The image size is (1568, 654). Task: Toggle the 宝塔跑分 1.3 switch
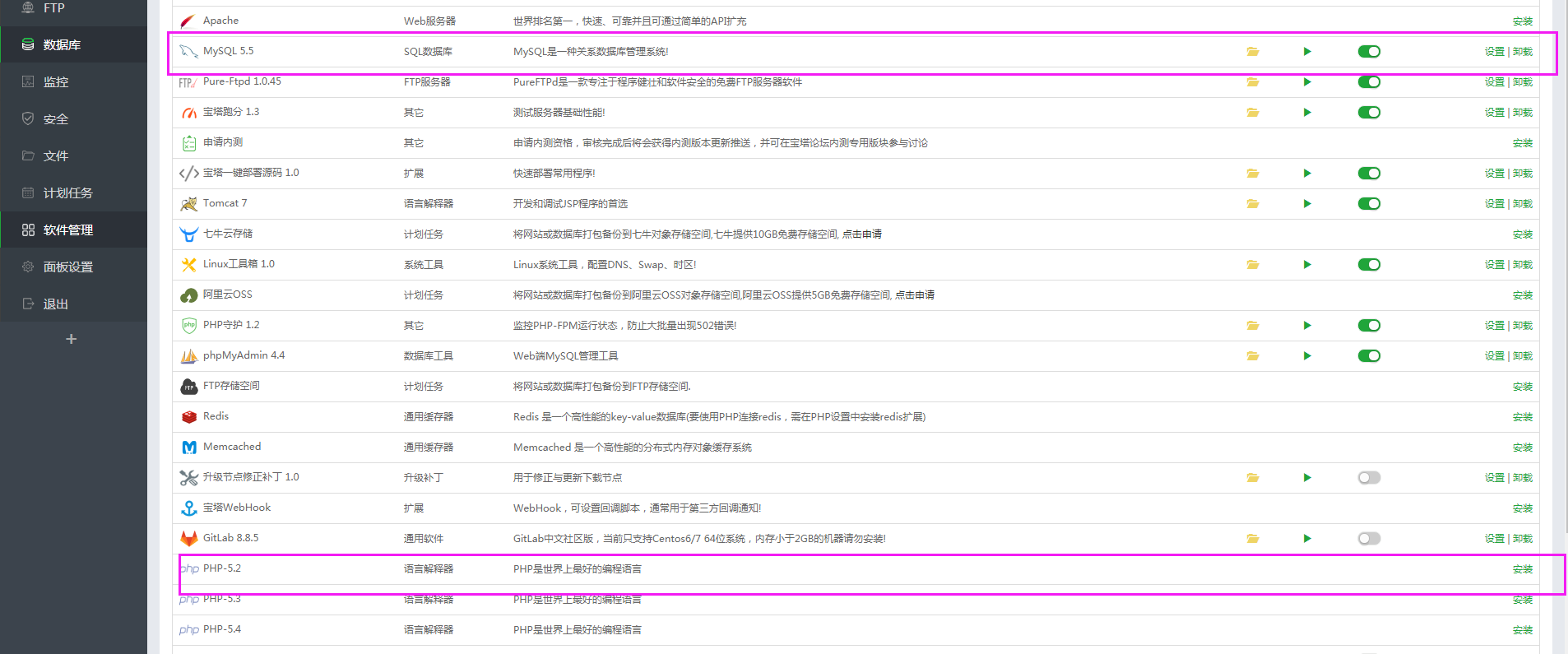click(1369, 113)
